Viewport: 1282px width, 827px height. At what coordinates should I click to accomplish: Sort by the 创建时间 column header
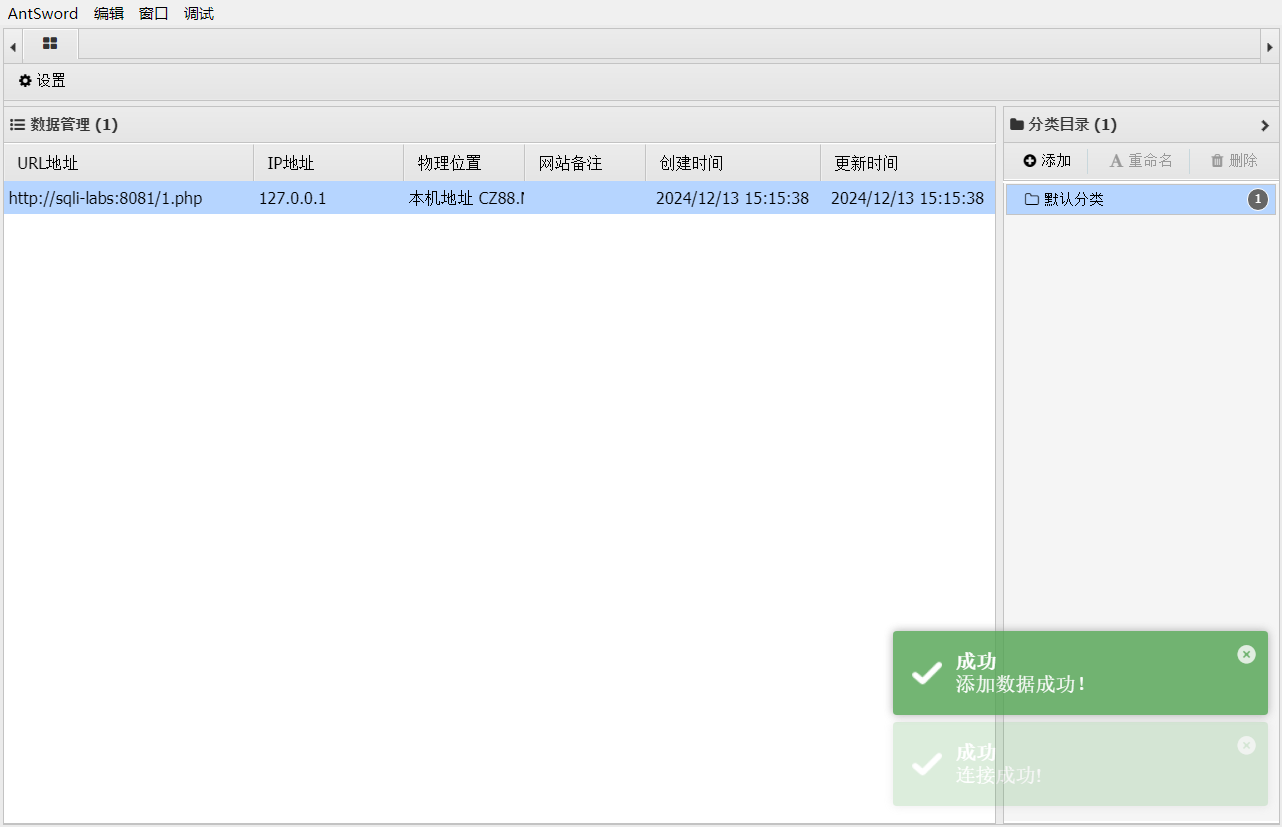click(x=733, y=163)
